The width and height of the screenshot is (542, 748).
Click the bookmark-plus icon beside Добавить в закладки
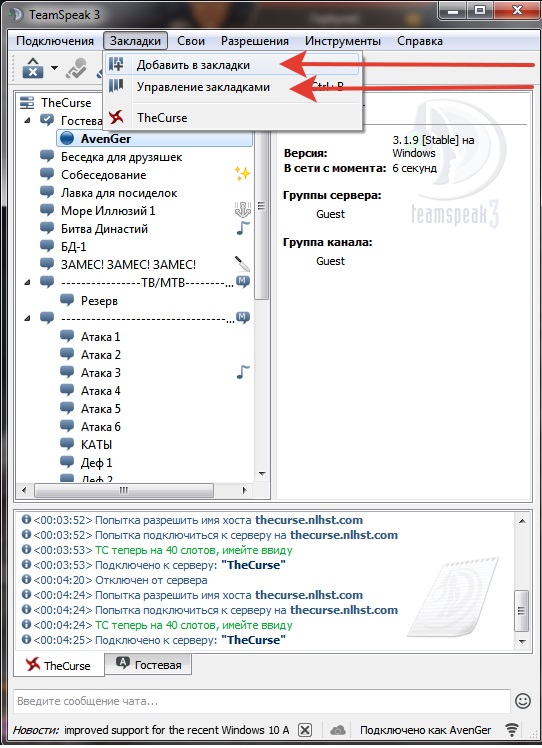116,64
